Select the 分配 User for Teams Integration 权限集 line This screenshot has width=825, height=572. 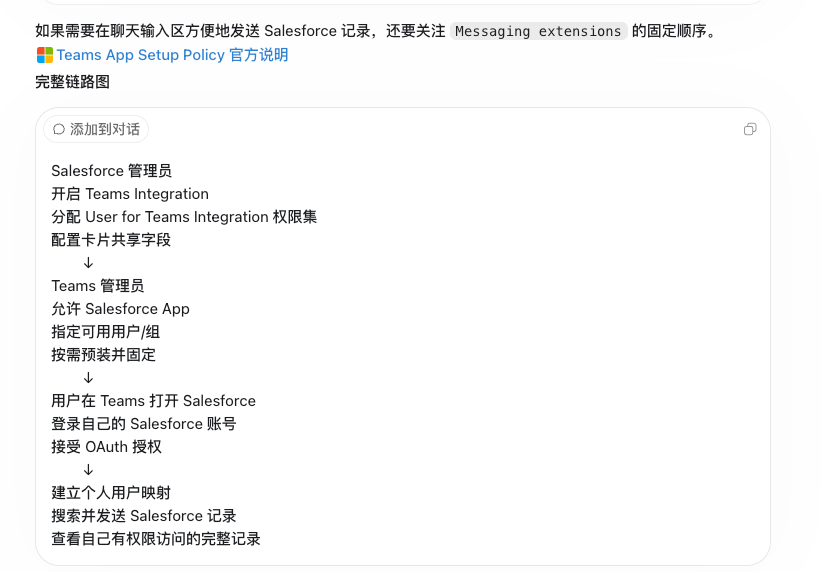[x=184, y=217]
